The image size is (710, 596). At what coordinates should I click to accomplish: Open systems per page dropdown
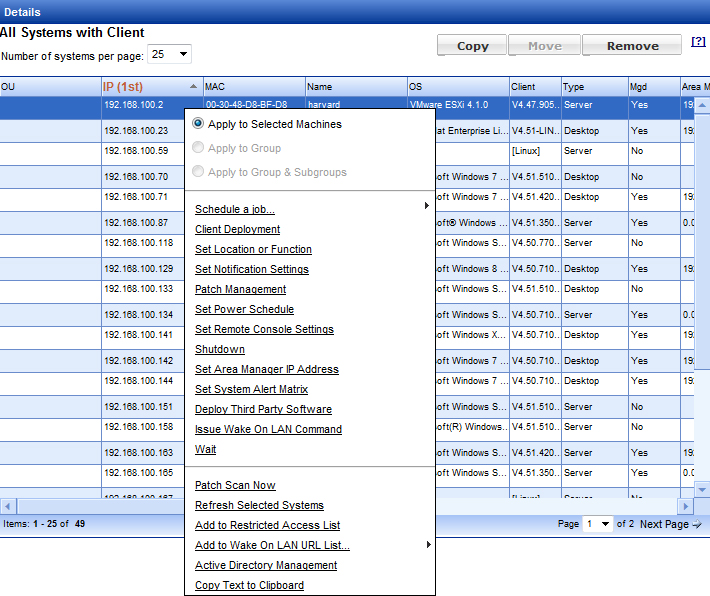[x=169, y=54]
